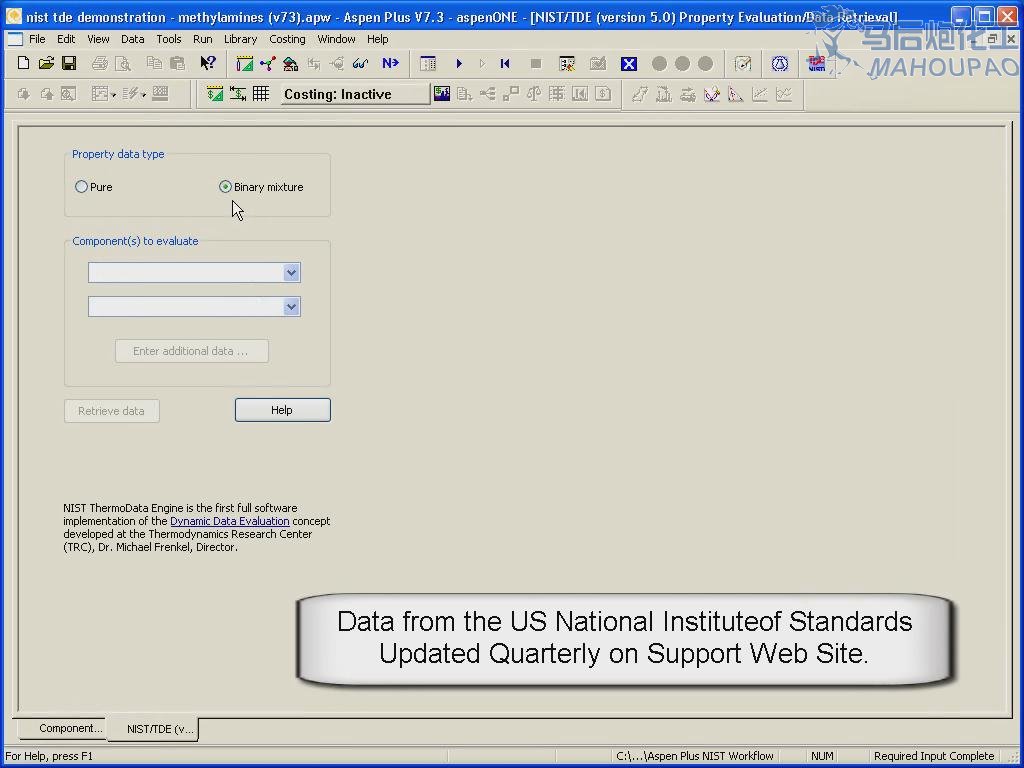The image size is (1024, 768).
Task: Open the Tools menu
Action: [x=168, y=39]
